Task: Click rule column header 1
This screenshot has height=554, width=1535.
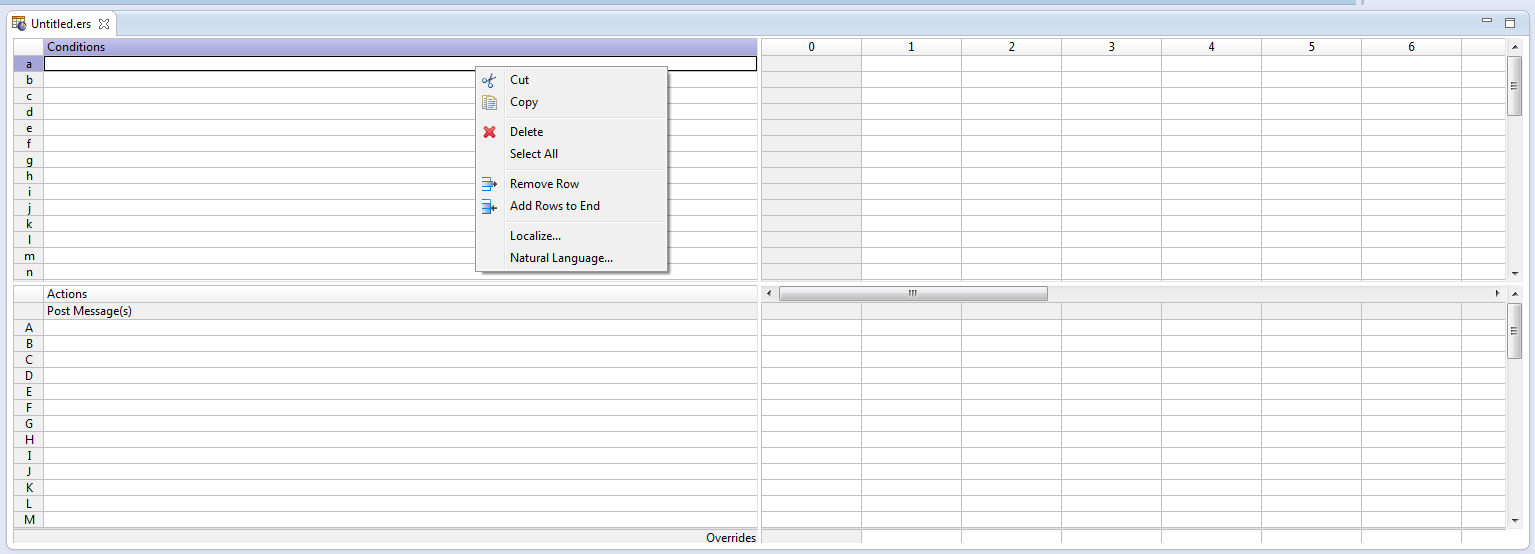Action: [x=911, y=47]
